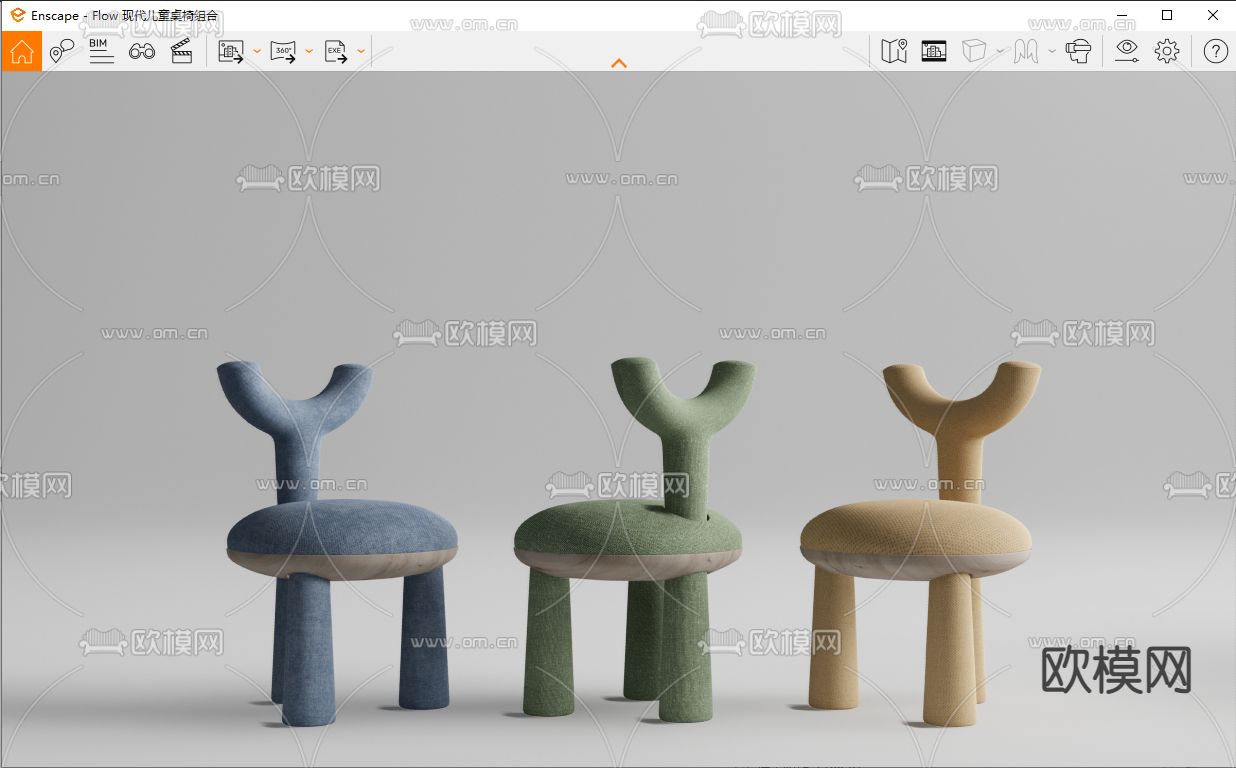Open the video editor clapperboard
The width and height of the screenshot is (1236, 768).
[181, 51]
